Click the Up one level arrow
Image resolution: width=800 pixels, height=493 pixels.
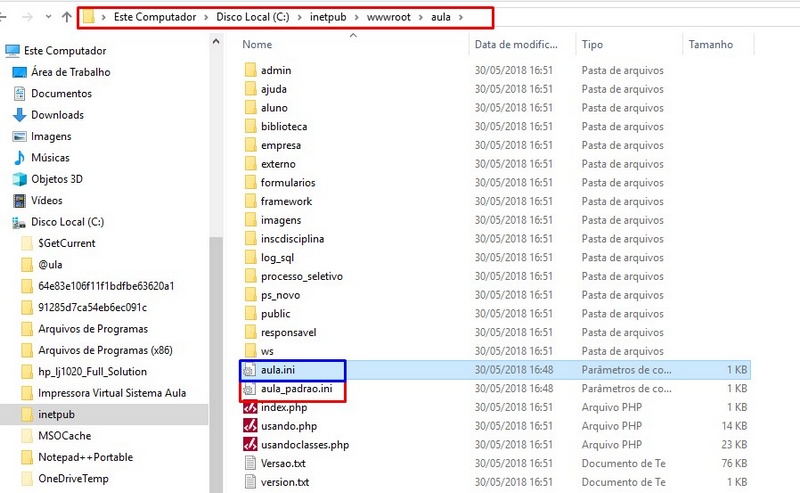66,17
